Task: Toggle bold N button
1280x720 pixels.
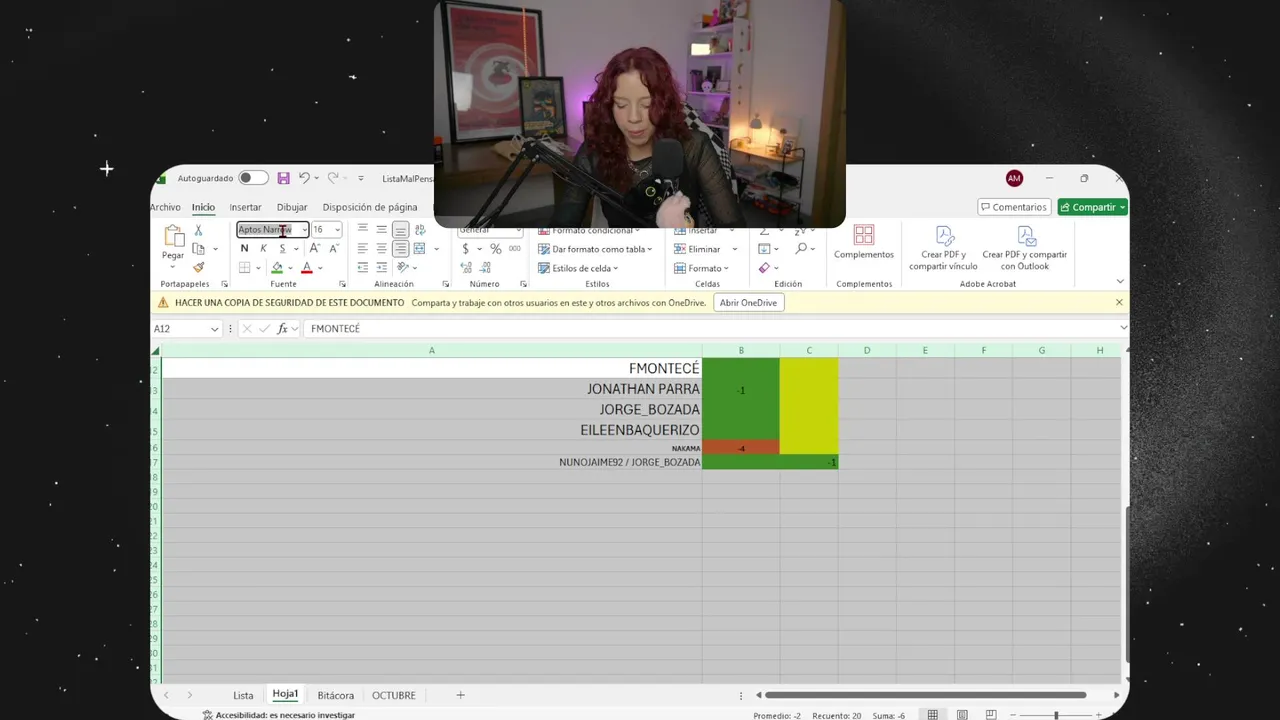Action: [244, 248]
